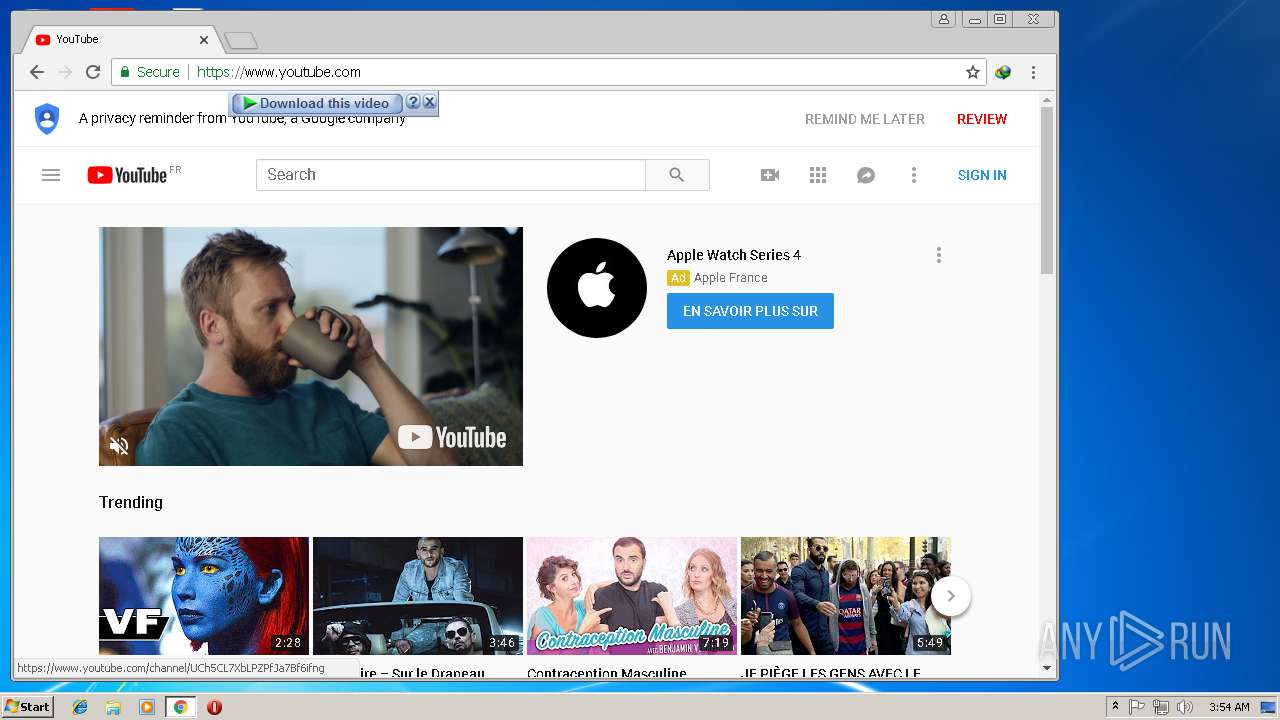The width and height of the screenshot is (1280, 720).
Task: Open the Chrome three-dot menu
Action: [x=1033, y=72]
